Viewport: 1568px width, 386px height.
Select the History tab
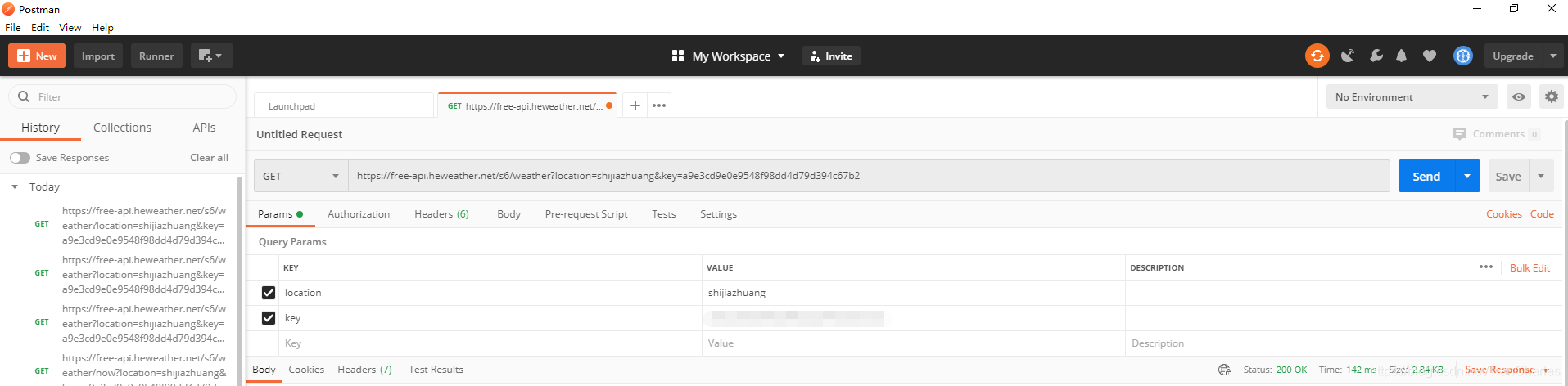tap(40, 128)
